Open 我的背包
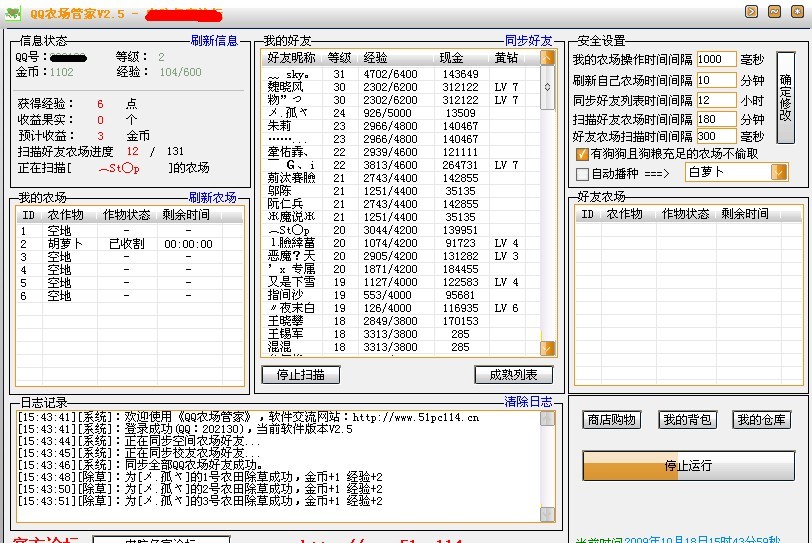Viewport: 812px width, 543px height. (687, 419)
